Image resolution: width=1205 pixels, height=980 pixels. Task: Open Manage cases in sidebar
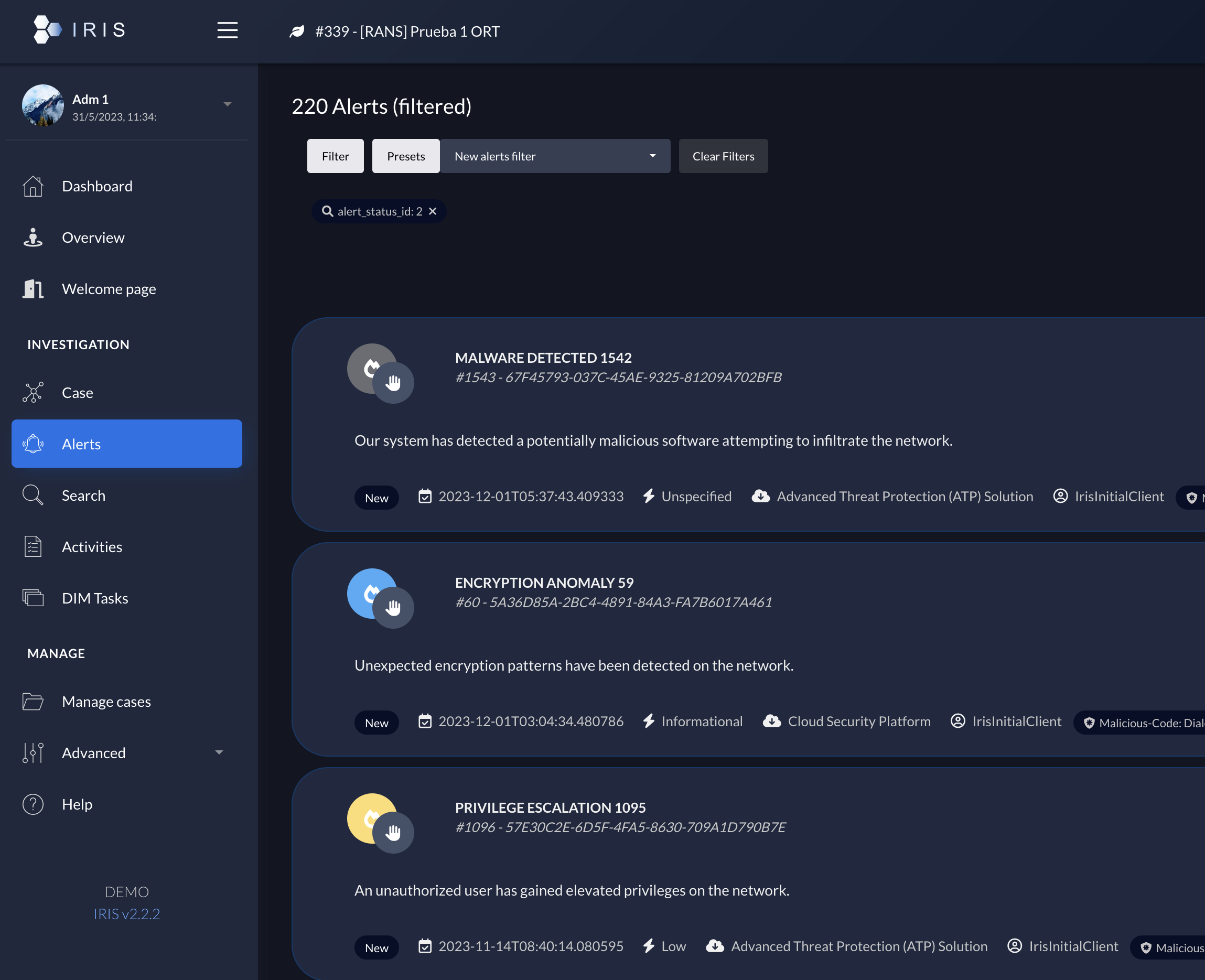pos(106,701)
